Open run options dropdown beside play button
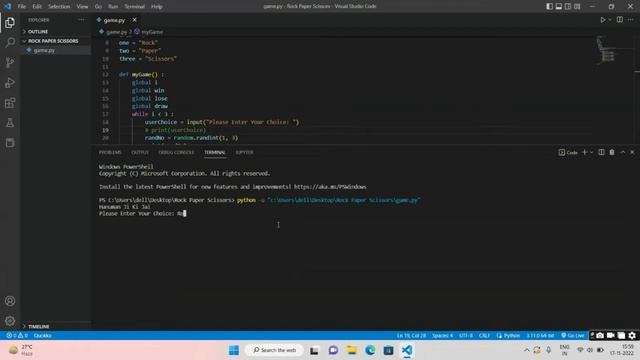 (610, 20)
